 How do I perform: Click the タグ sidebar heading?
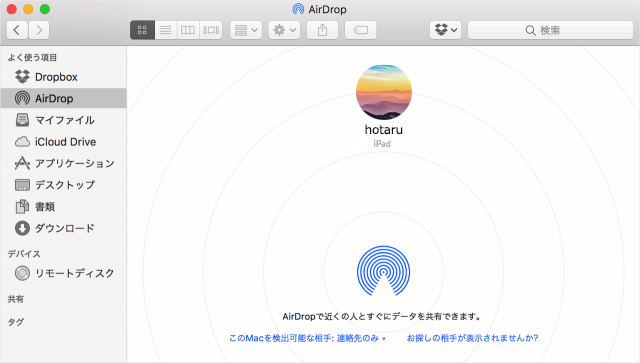(x=16, y=322)
